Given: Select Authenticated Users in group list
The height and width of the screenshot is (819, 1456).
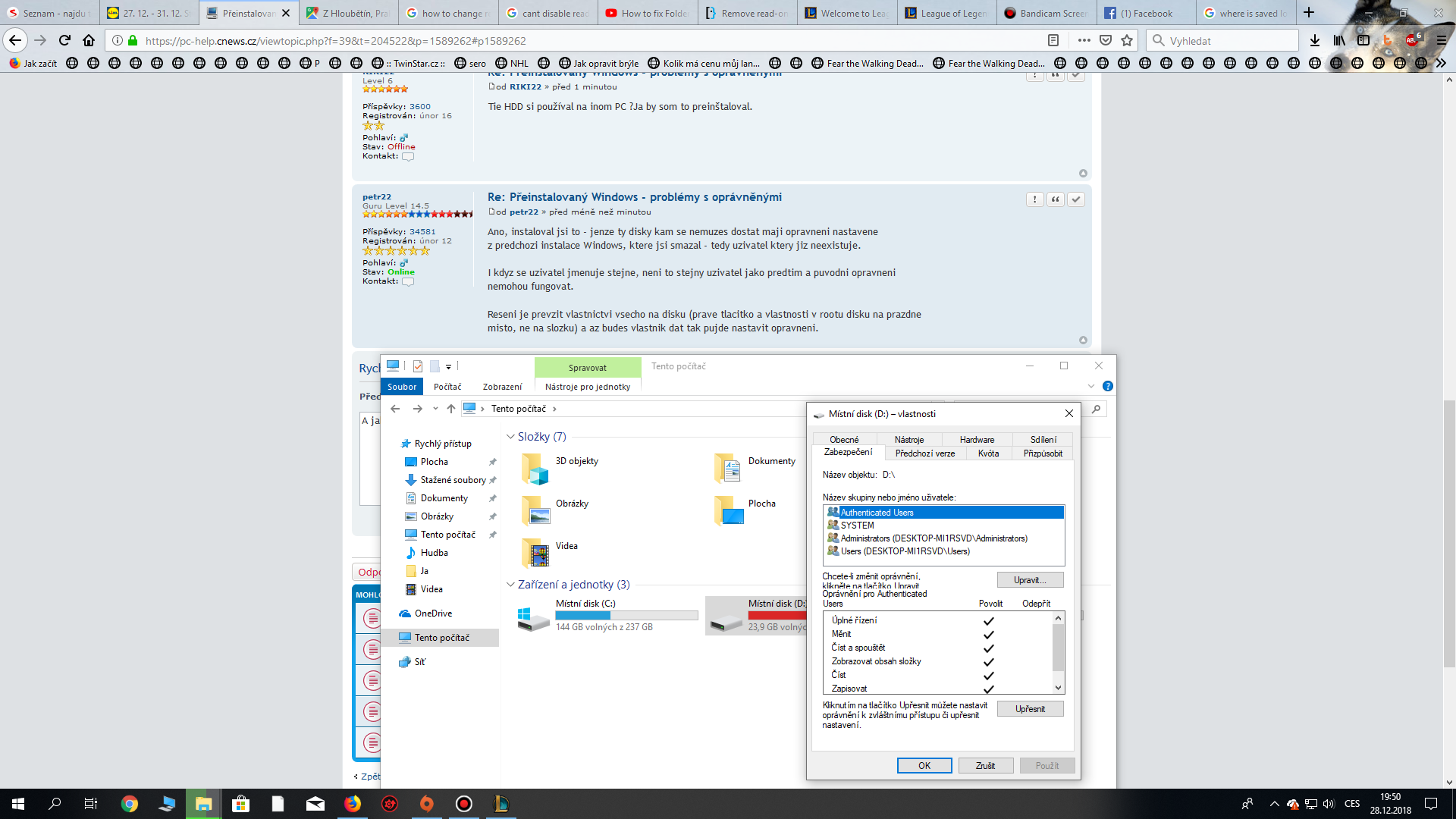Looking at the screenshot, I should tap(877, 513).
